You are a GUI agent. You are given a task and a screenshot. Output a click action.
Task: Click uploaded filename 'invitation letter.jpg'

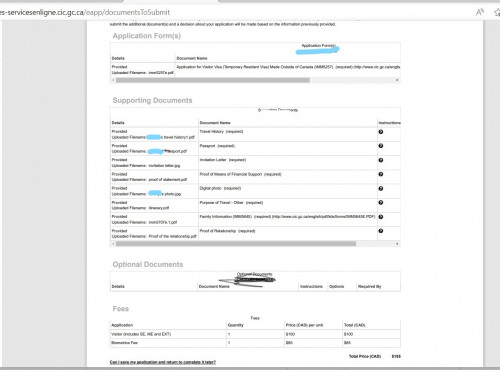tap(164, 165)
